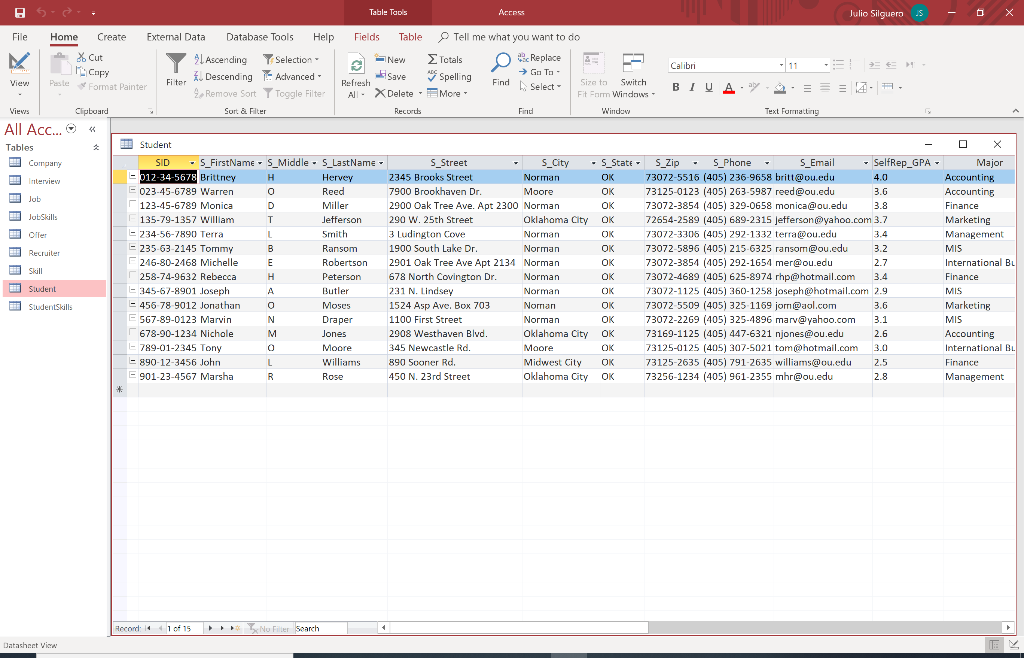Open the Fields tab under Table Tools
Image resolution: width=1024 pixels, height=658 pixels.
pyautogui.click(x=366, y=35)
